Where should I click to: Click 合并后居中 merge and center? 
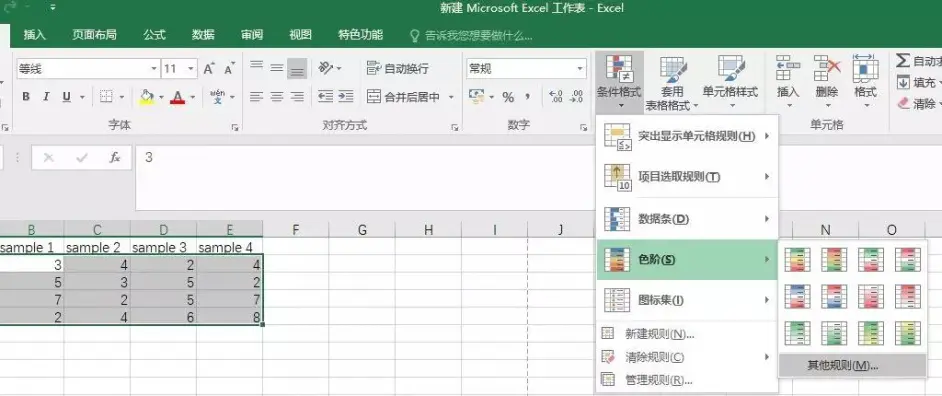(404, 97)
